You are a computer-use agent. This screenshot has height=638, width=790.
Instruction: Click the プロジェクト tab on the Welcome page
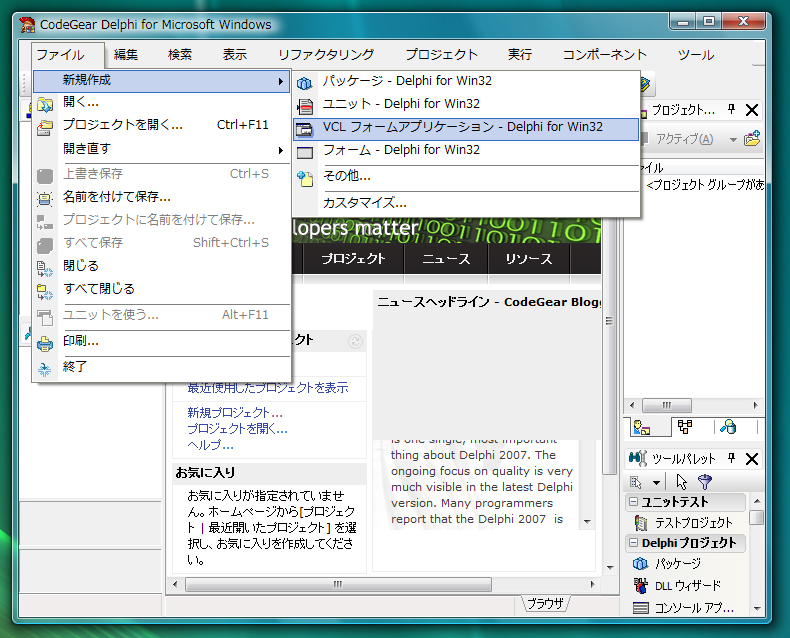pos(353,259)
